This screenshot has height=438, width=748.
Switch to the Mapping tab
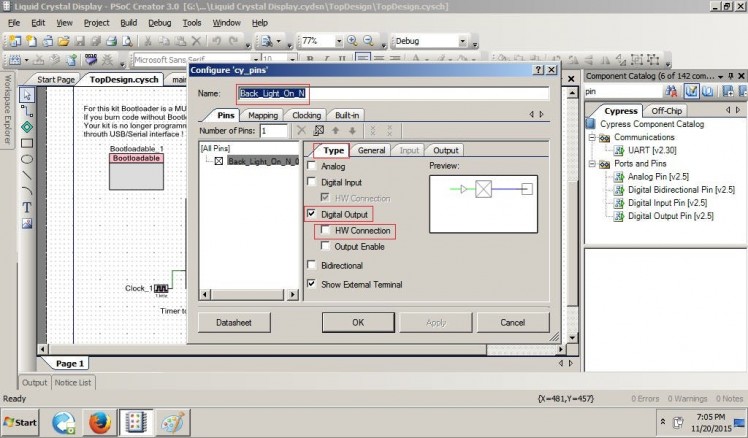tap(263, 115)
